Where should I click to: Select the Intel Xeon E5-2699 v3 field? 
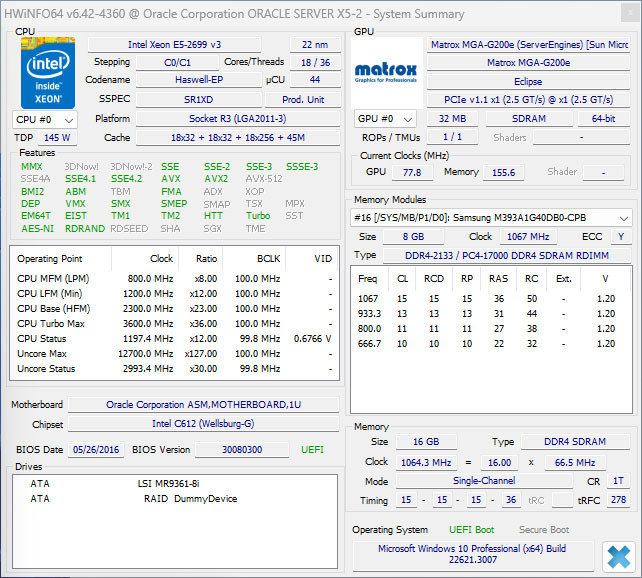click(x=174, y=44)
